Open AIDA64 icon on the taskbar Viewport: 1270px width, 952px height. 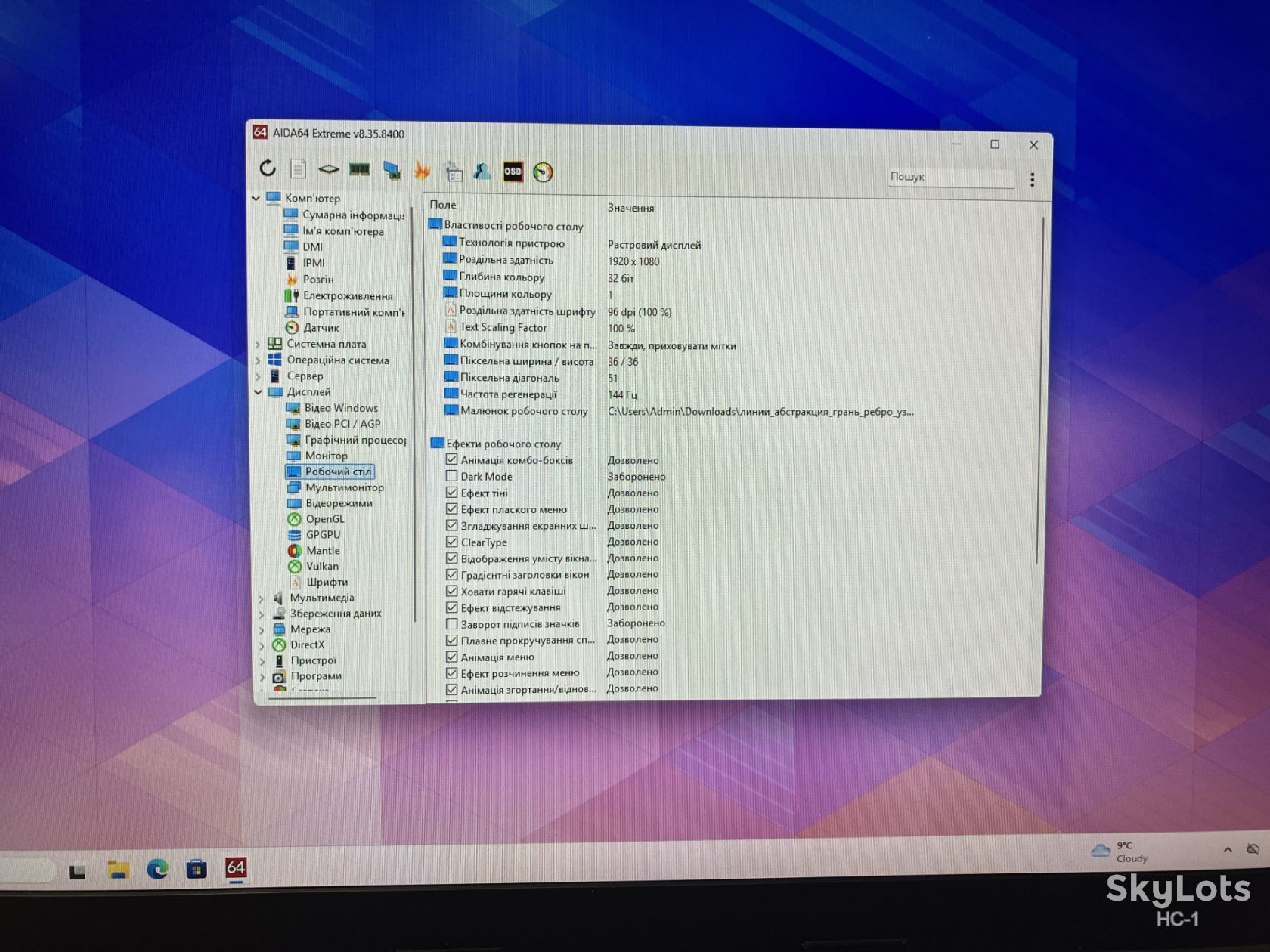236,867
